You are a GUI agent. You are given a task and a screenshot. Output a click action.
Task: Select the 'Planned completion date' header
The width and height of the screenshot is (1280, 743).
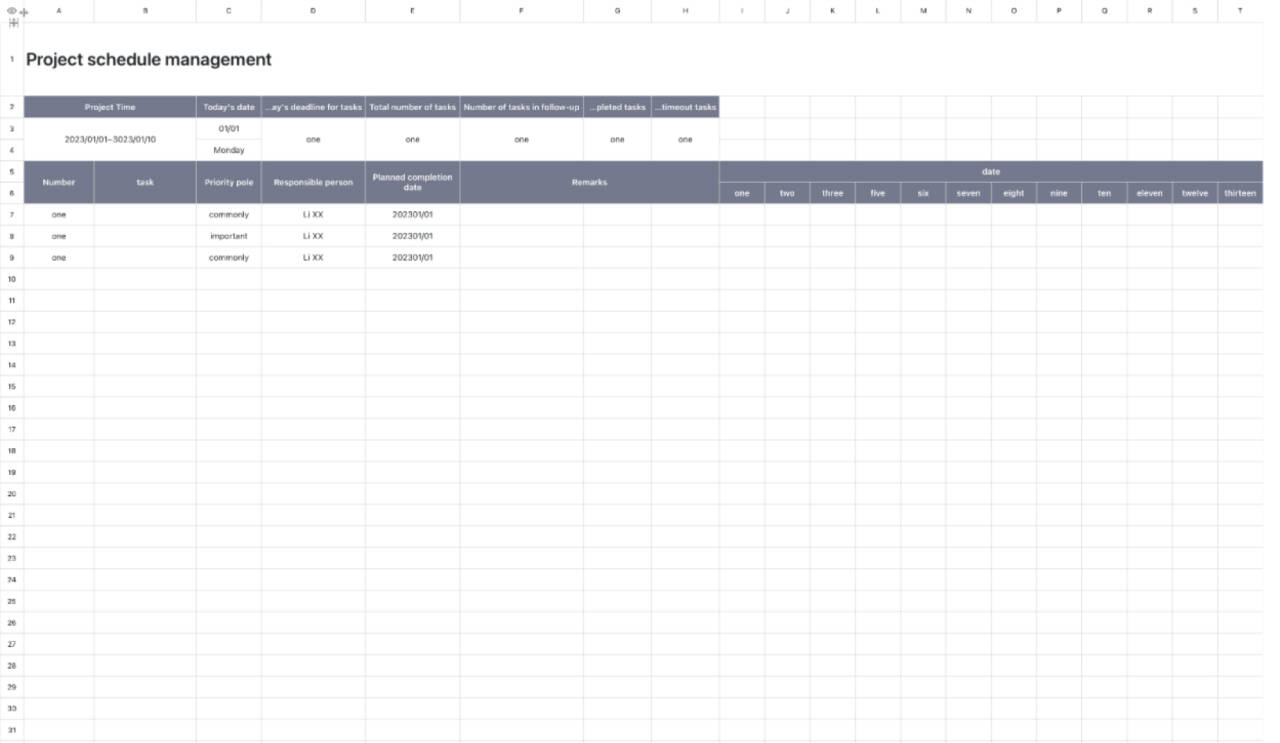pyautogui.click(x=412, y=182)
